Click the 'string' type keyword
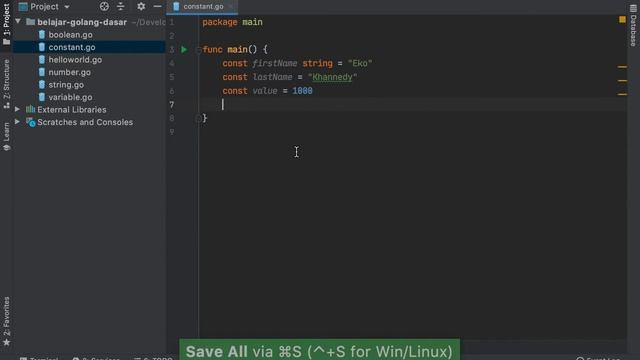The image size is (640, 360). click(317, 63)
